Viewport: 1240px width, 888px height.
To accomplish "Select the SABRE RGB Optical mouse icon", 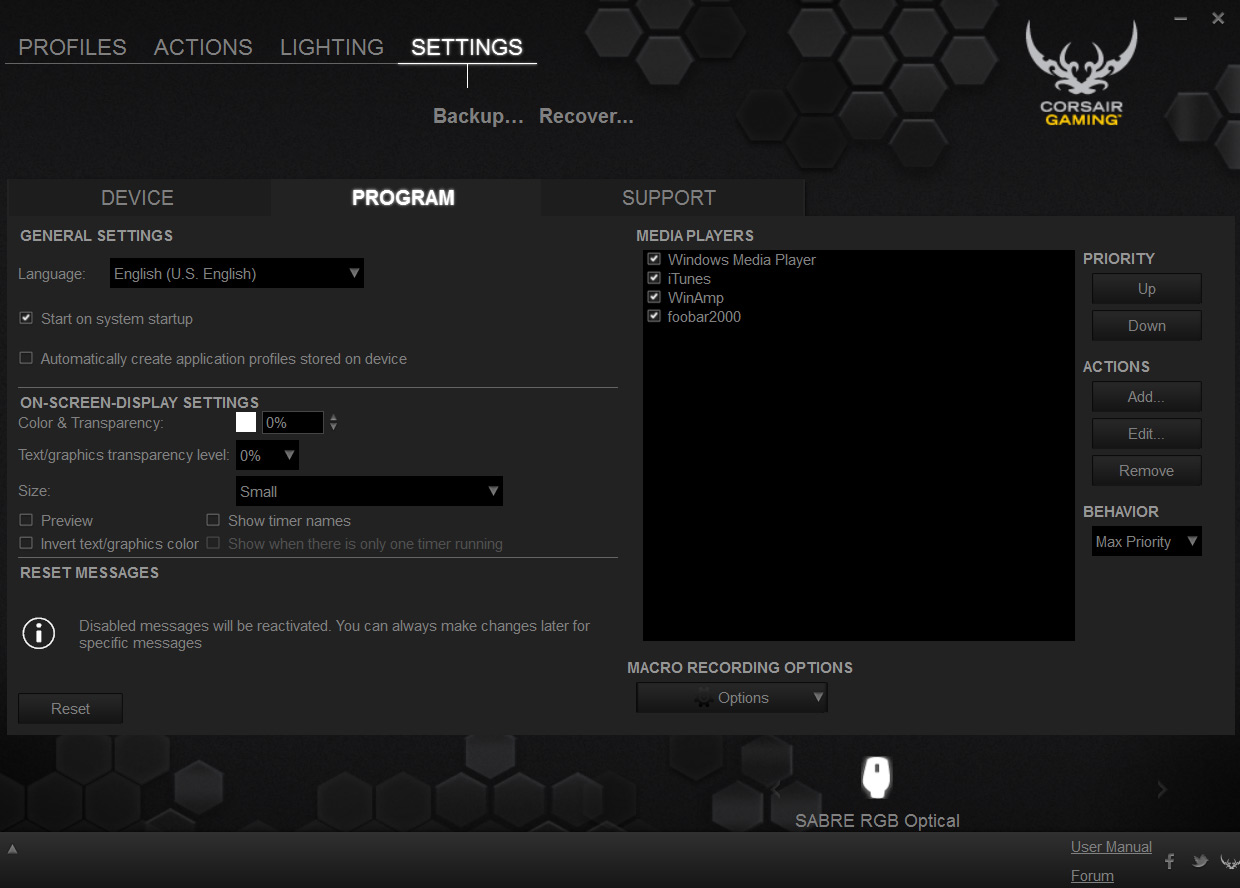I will pos(876,777).
